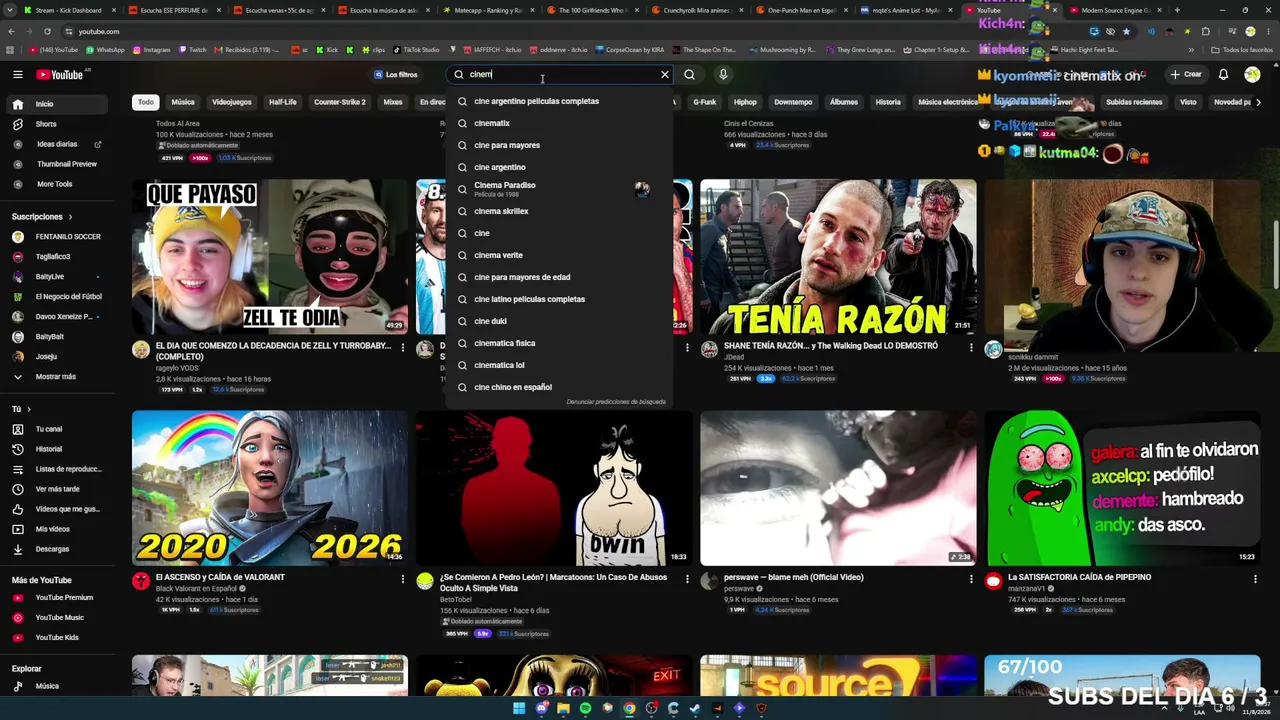Viewport: 1280px width, 720px height.
Task: Choose suggestion "cinematix"
Action: (x=560, y=123)
